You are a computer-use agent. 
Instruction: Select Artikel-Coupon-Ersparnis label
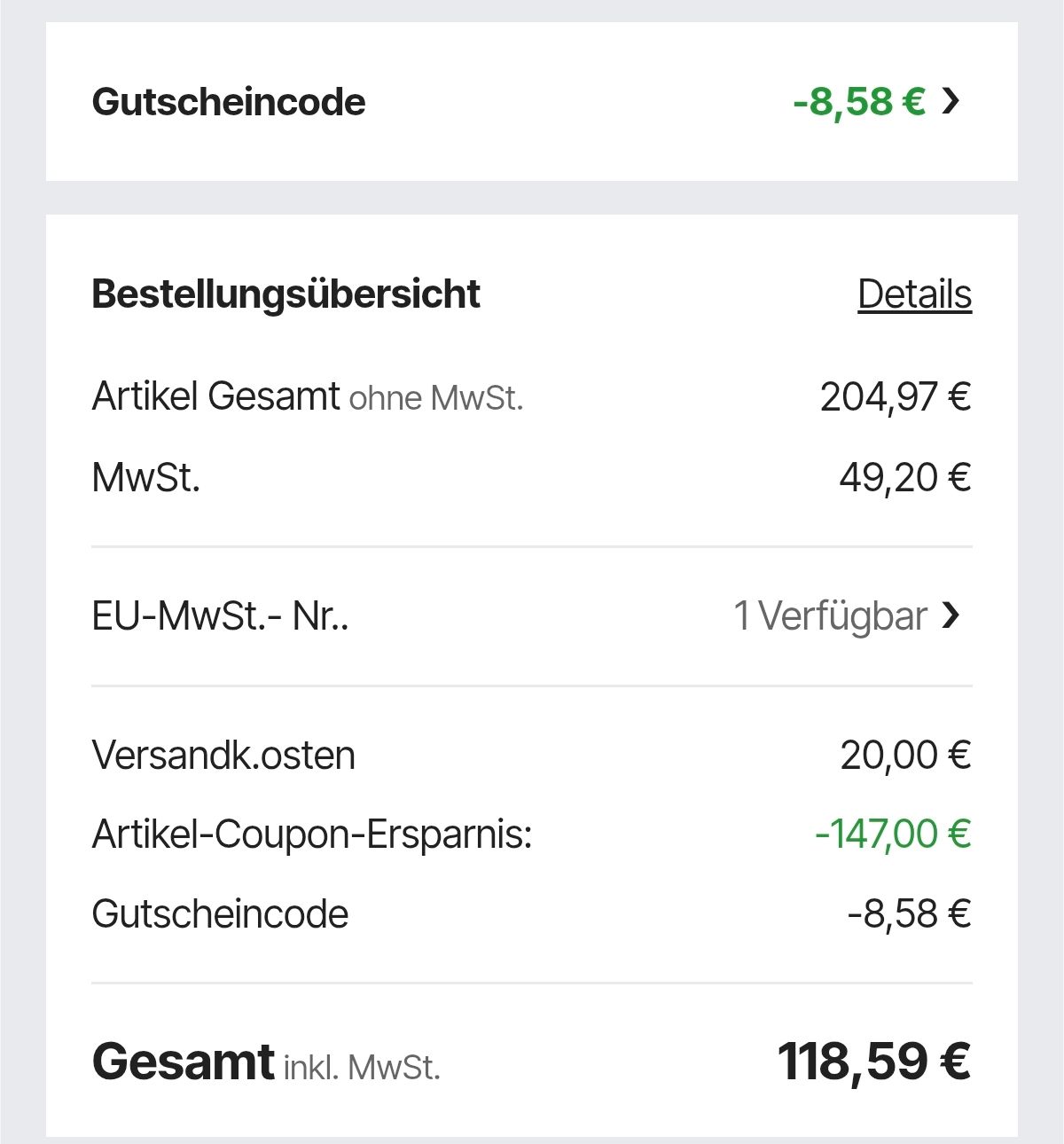tap(312, 834)
